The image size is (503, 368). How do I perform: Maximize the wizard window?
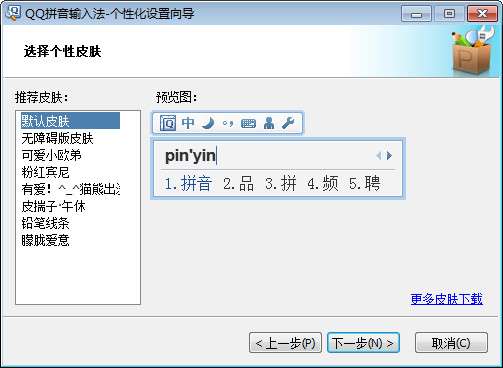point(449,14)
